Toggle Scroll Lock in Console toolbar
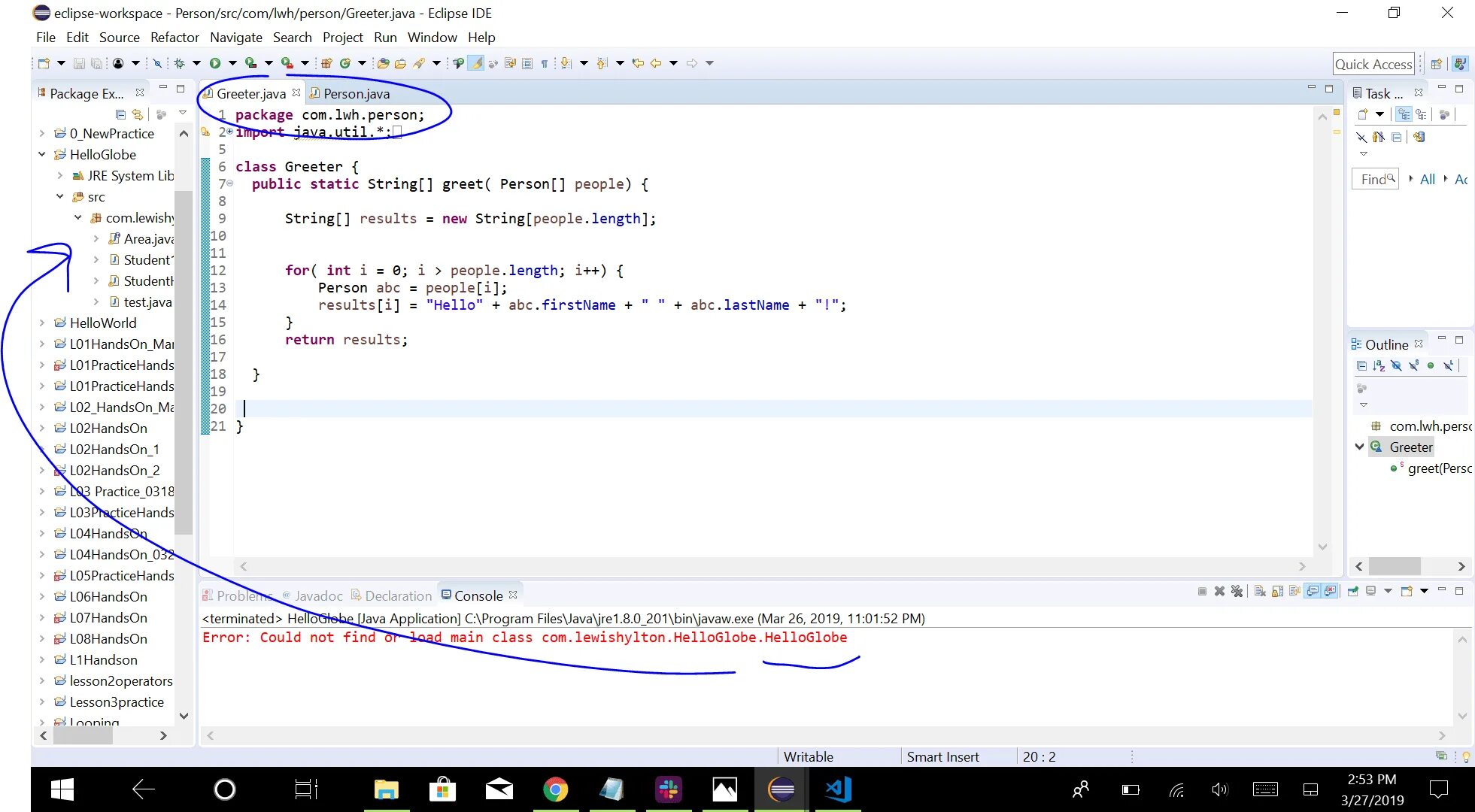This screenshot has width=1475, height=812. 1278,592
